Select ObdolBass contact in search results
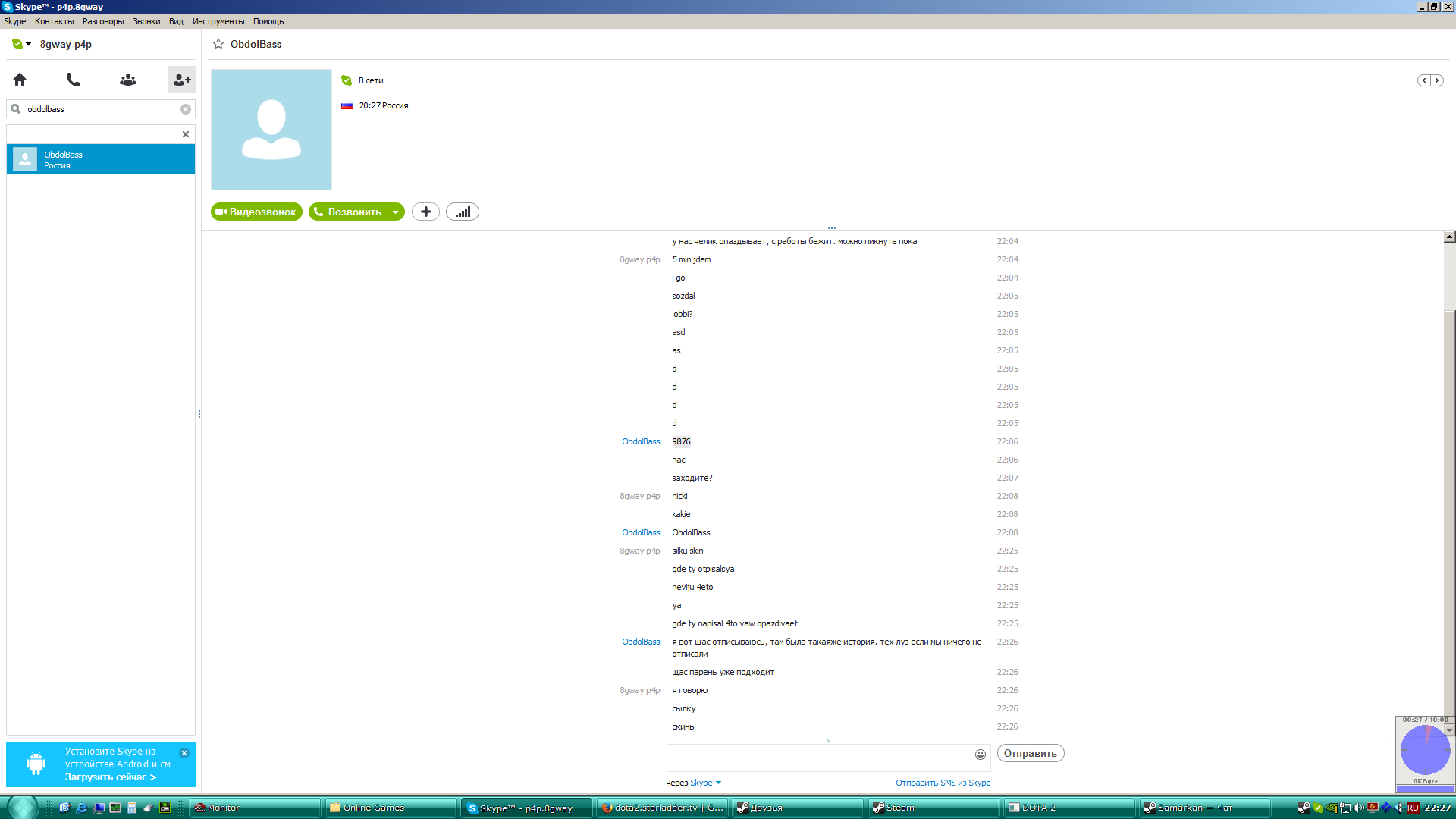The width and height of the screenshot is (1456, 819). click(x=101, y=159)
